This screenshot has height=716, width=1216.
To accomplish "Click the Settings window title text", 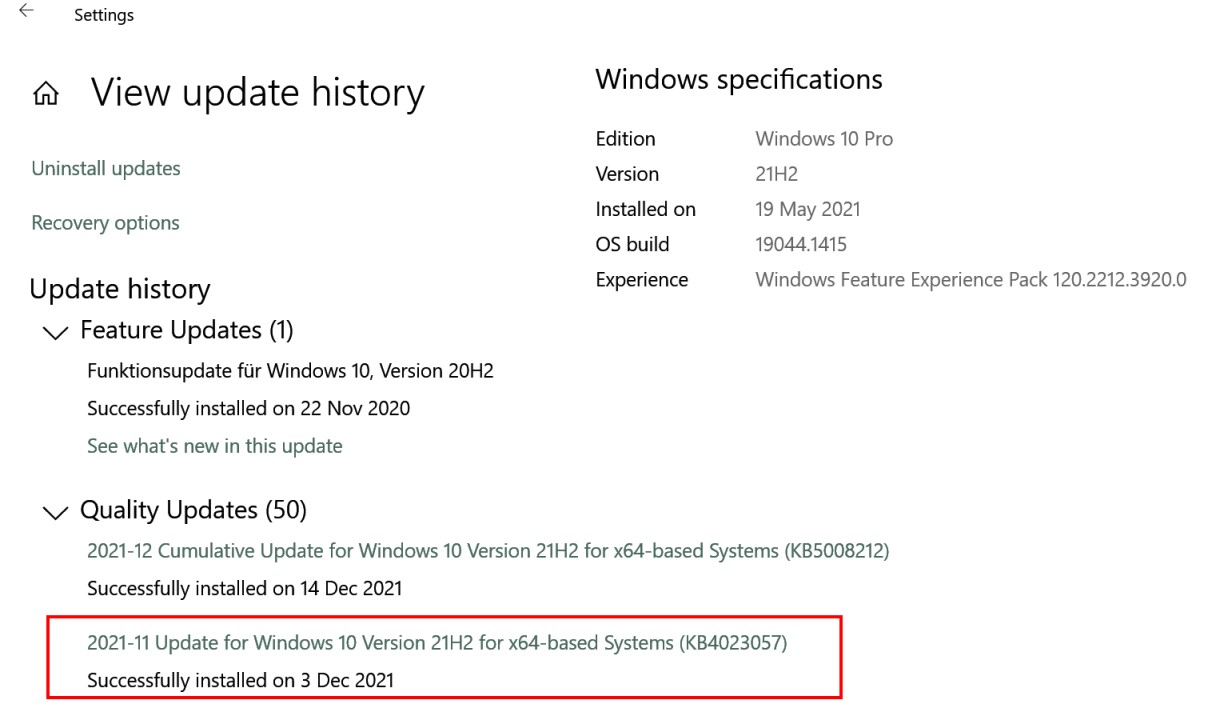I will click(104, 16).
